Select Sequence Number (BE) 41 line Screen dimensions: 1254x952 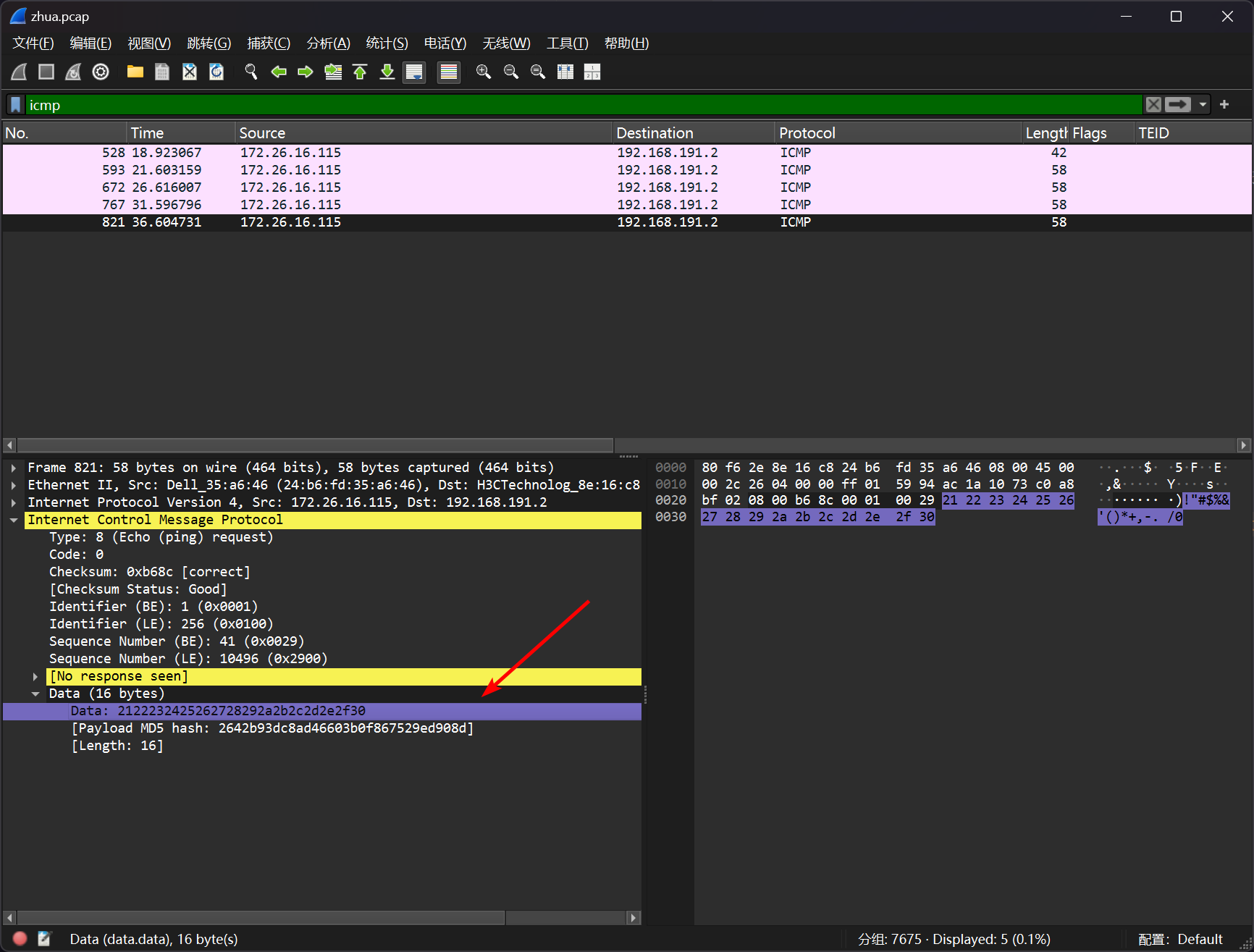tap(177, 641)
